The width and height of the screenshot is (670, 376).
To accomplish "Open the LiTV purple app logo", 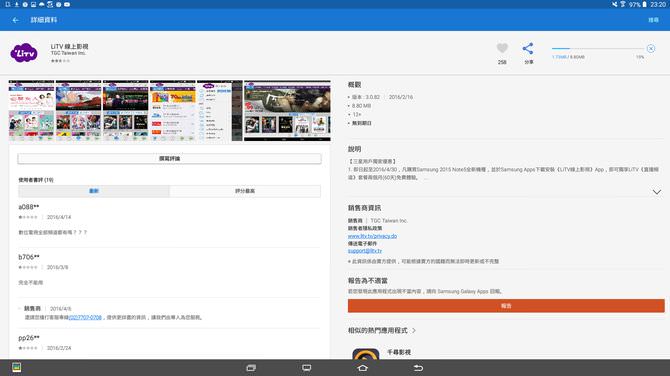I will tap(24, 53).
